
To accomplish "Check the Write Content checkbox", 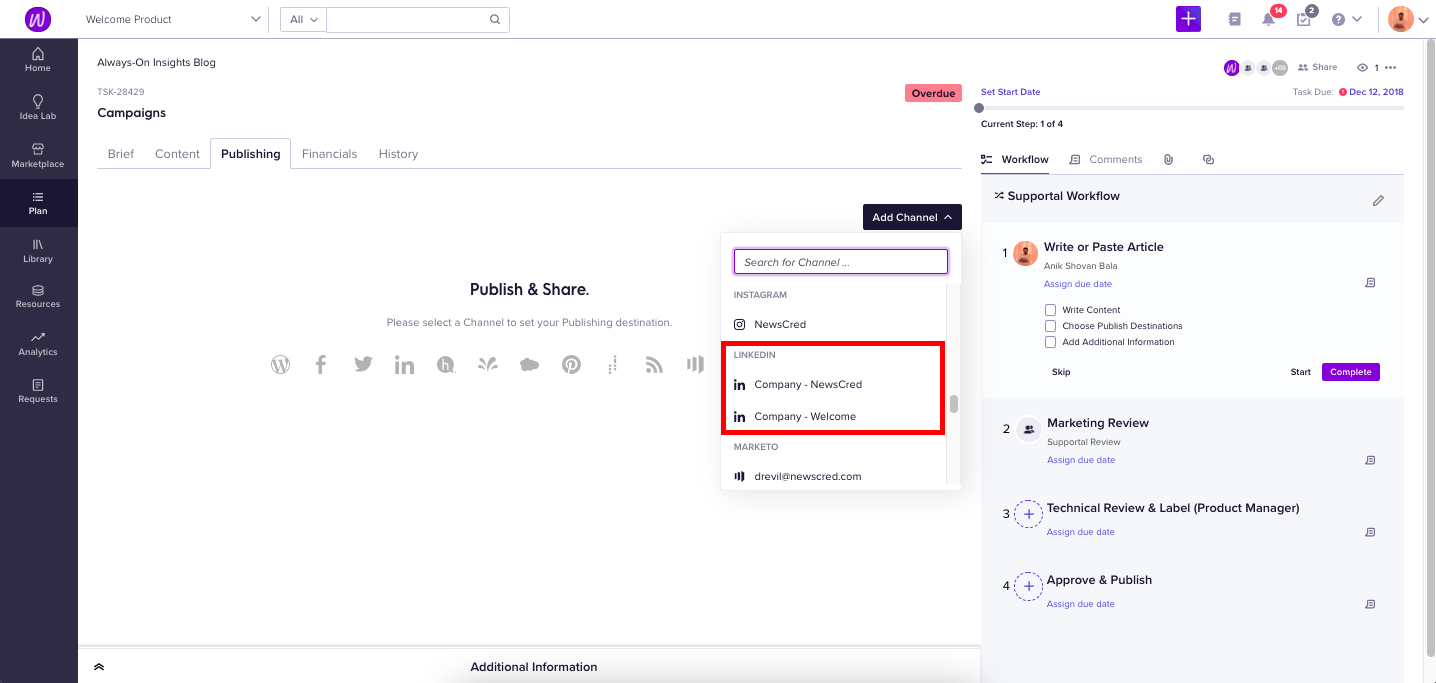I will pyautogui.click(x=1050, y=310).
